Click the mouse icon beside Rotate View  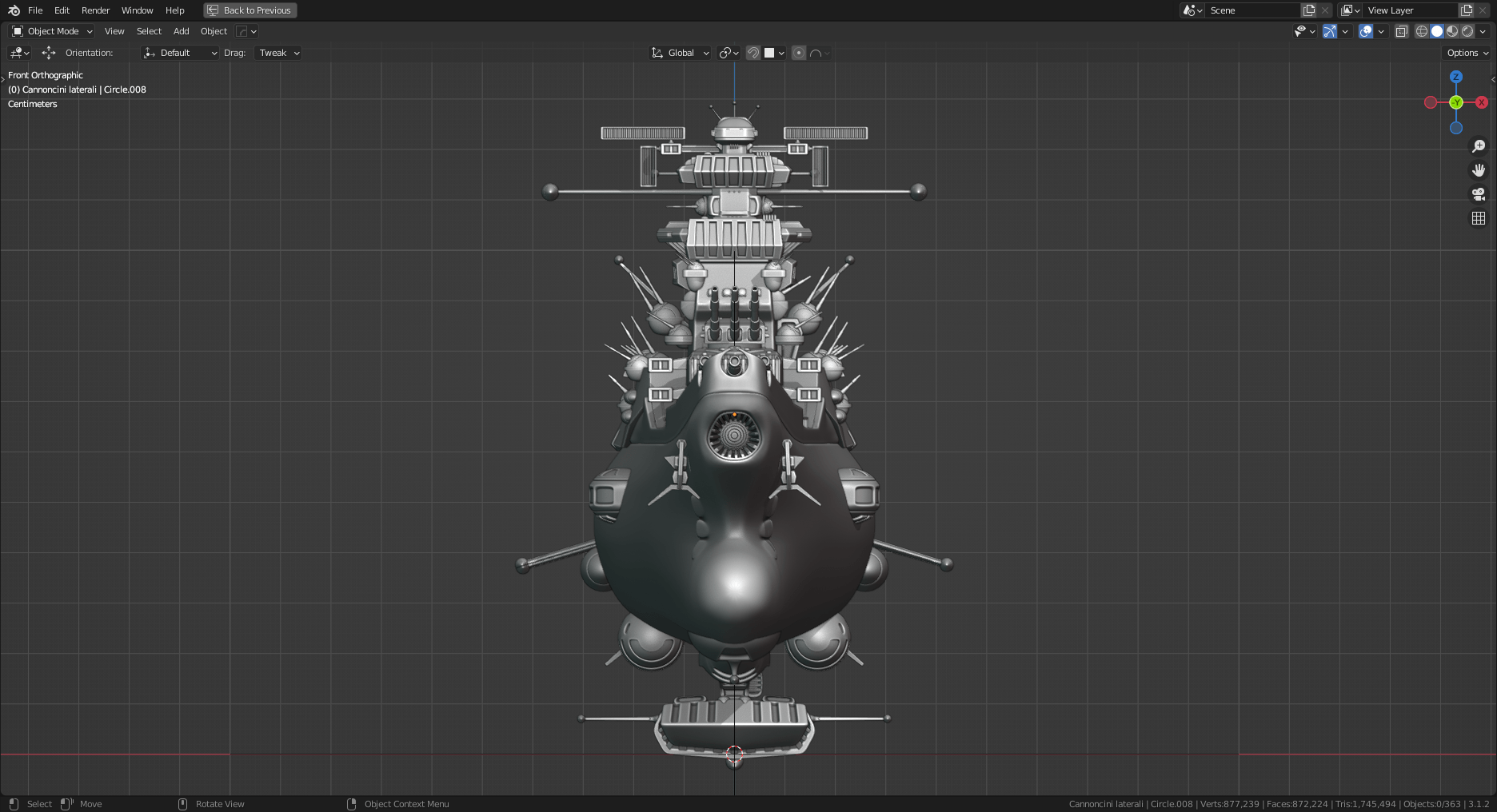click(x=182, y=804)
